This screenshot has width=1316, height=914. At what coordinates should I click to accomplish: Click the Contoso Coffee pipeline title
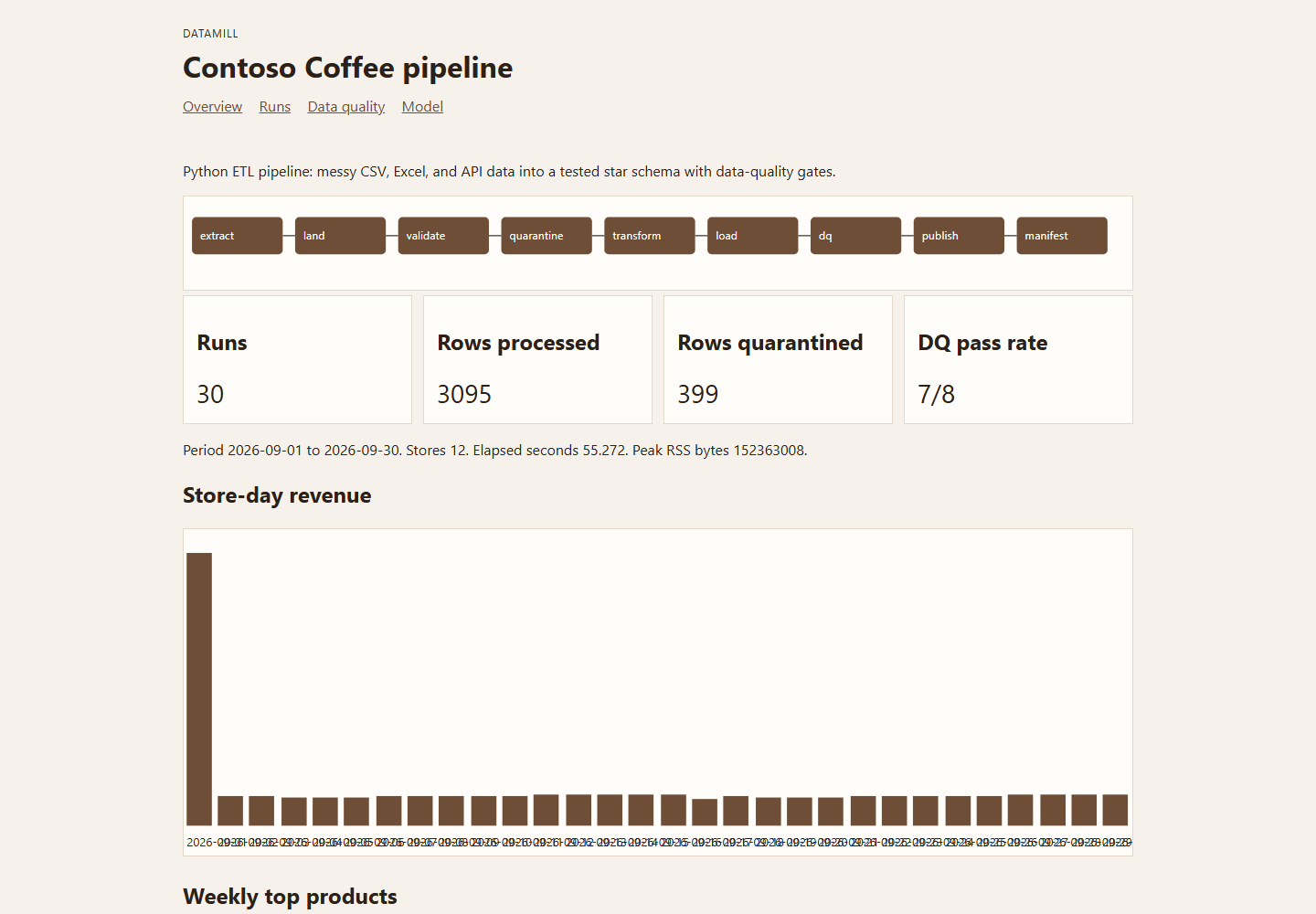point(348,68)
